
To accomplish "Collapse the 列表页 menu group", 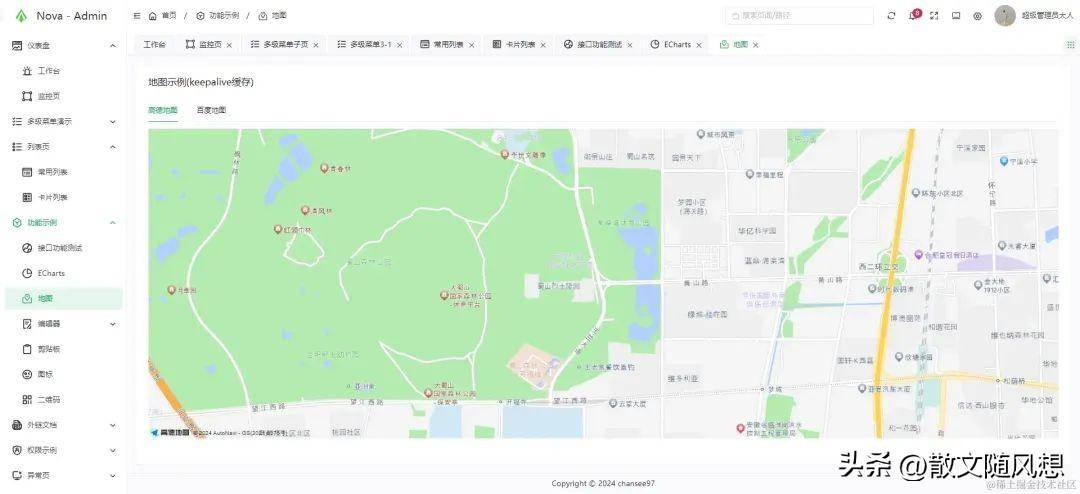I will [x=64, y=147].
